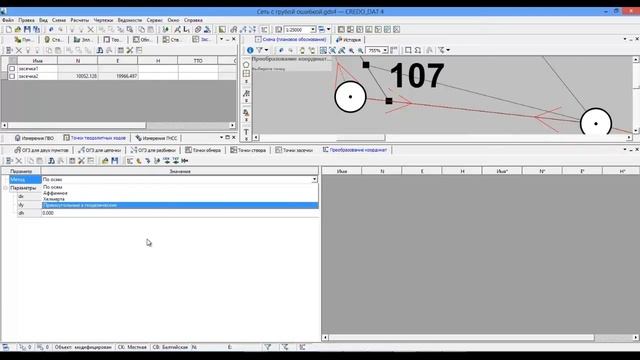Click the N column header in points table
This screenshot has width=640, height=360.
[x=78, y=61]
